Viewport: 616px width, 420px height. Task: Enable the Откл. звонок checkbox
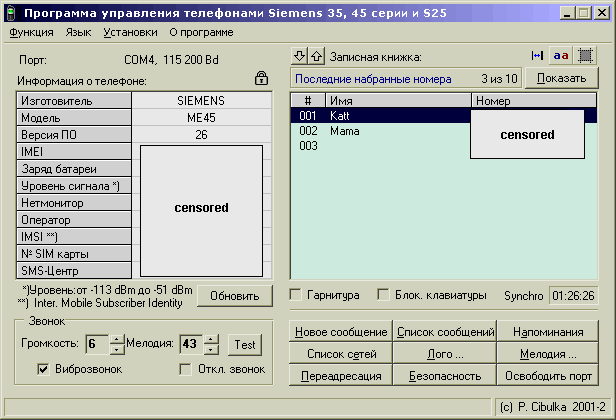185,369
